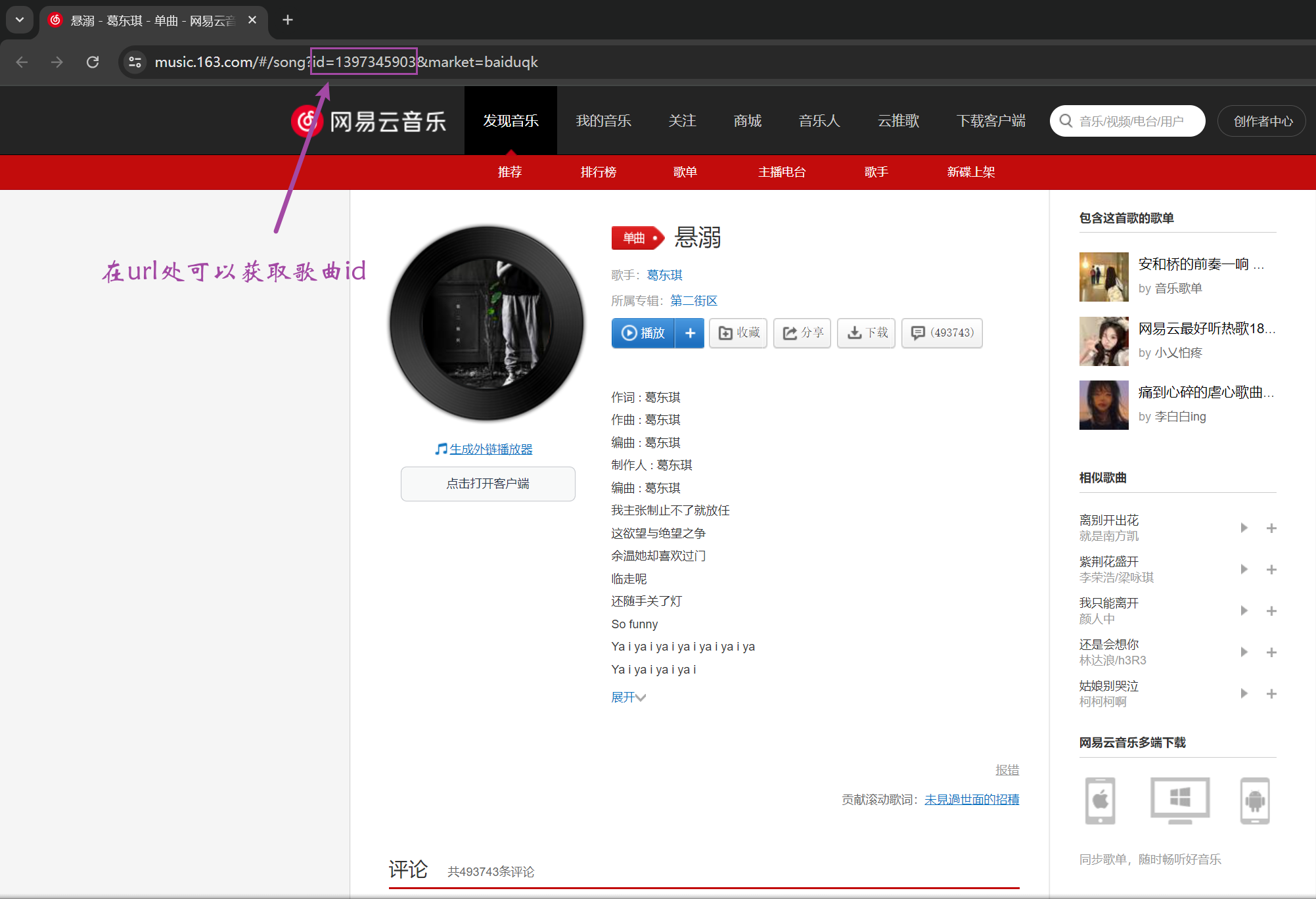Play similar song 离别开出花

click(x=1244, y=528)
